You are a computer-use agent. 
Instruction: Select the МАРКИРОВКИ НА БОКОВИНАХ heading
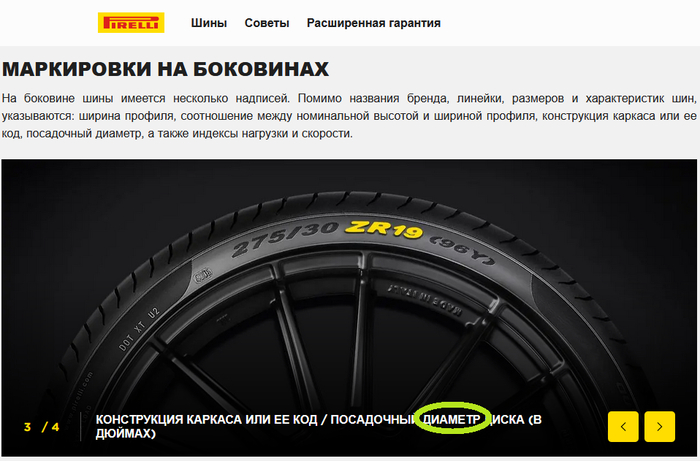coord(166,69)
